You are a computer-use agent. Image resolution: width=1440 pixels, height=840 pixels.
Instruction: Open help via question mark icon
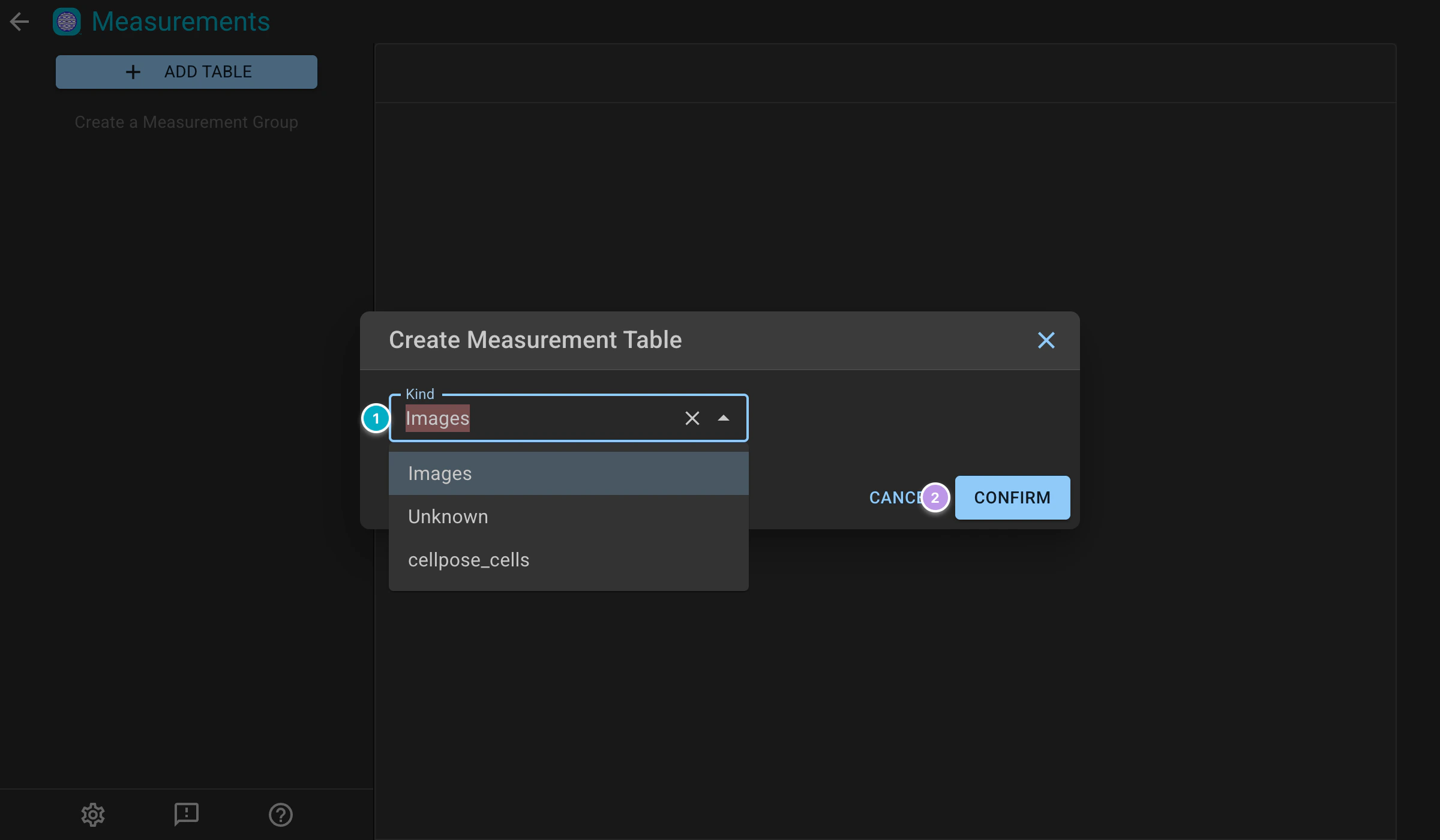point(280,814)
